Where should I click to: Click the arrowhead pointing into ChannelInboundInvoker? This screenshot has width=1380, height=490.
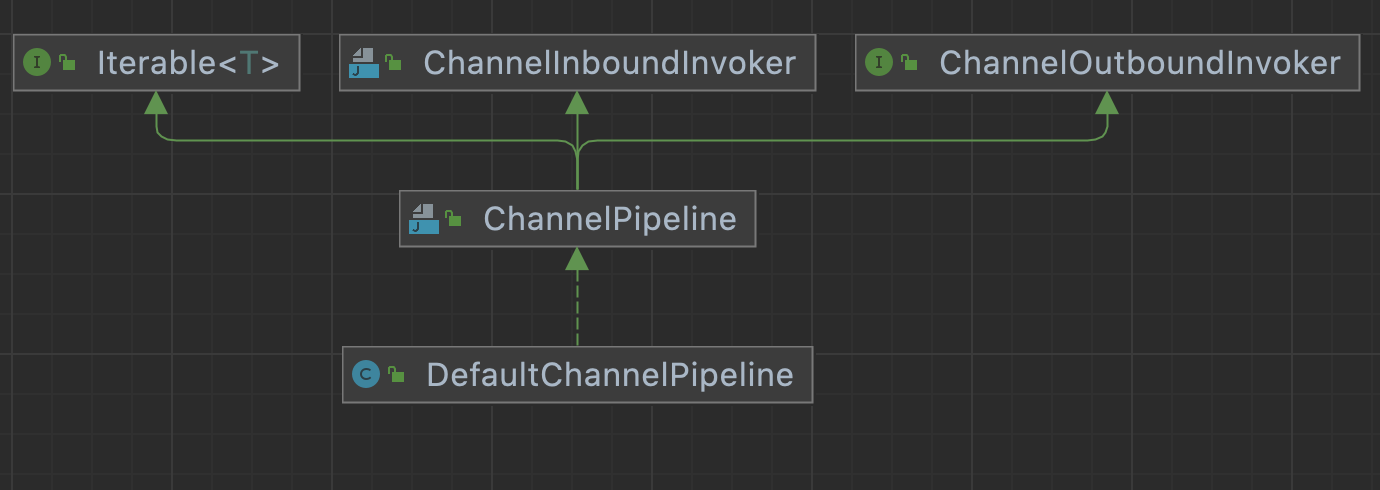[577, 102]
